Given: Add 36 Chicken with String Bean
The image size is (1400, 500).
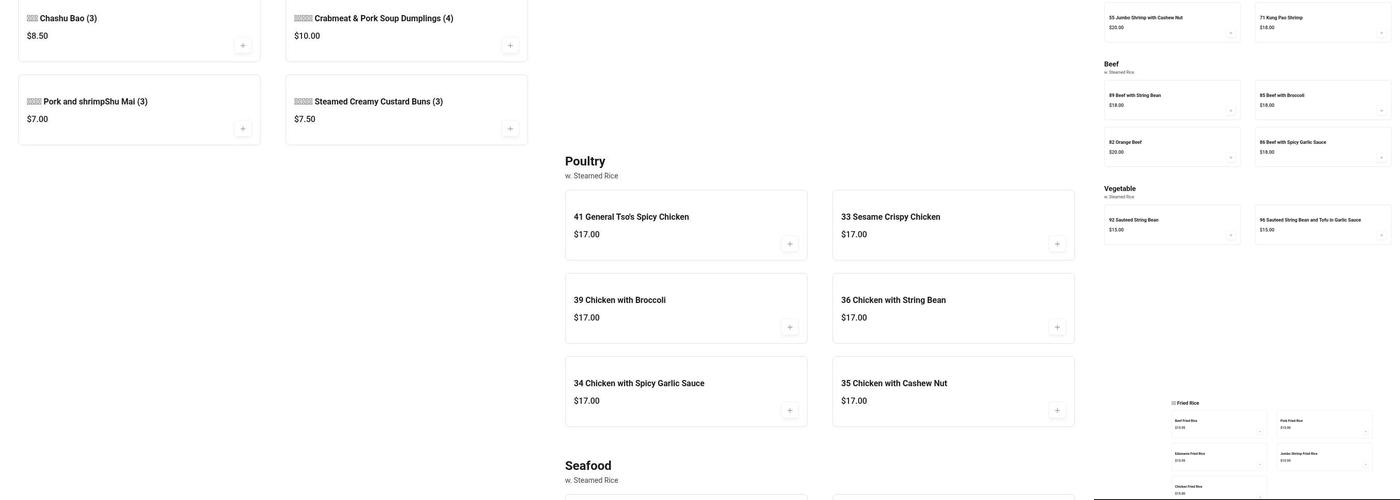Looking at the screenshot, I should pos(1057,327).
